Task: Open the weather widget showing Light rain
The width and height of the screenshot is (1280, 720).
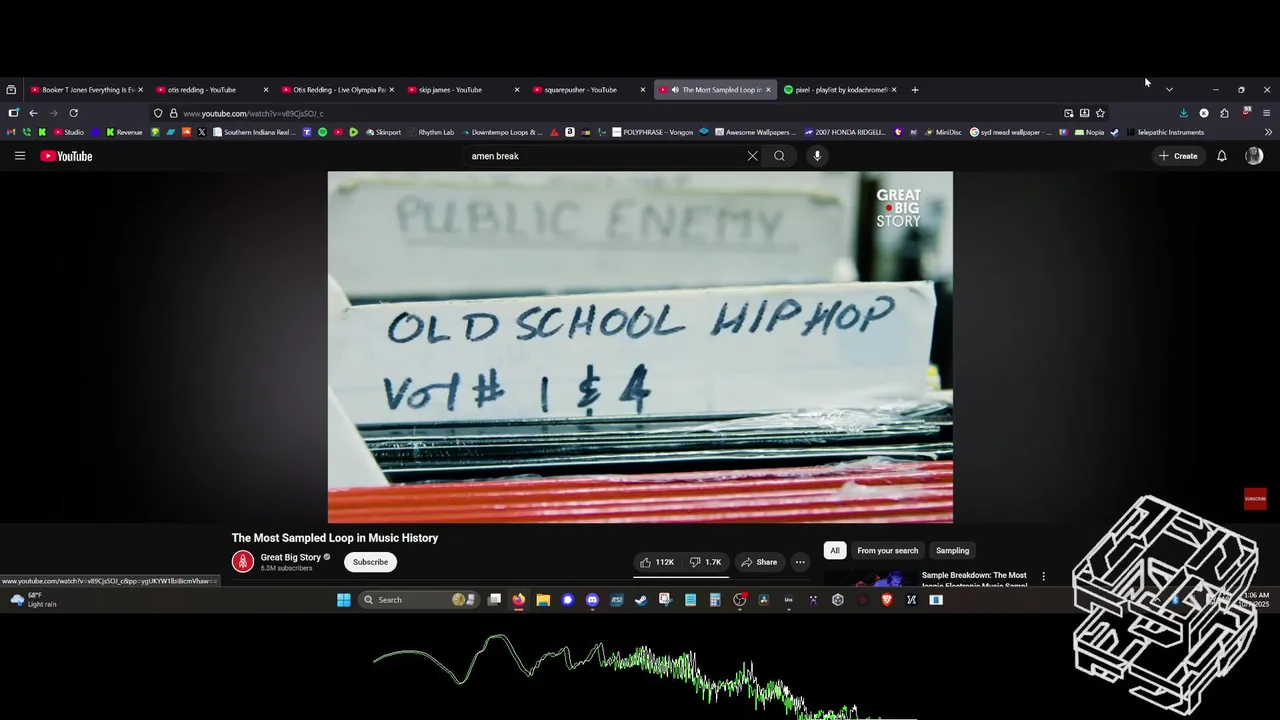Action: [34, 600]
